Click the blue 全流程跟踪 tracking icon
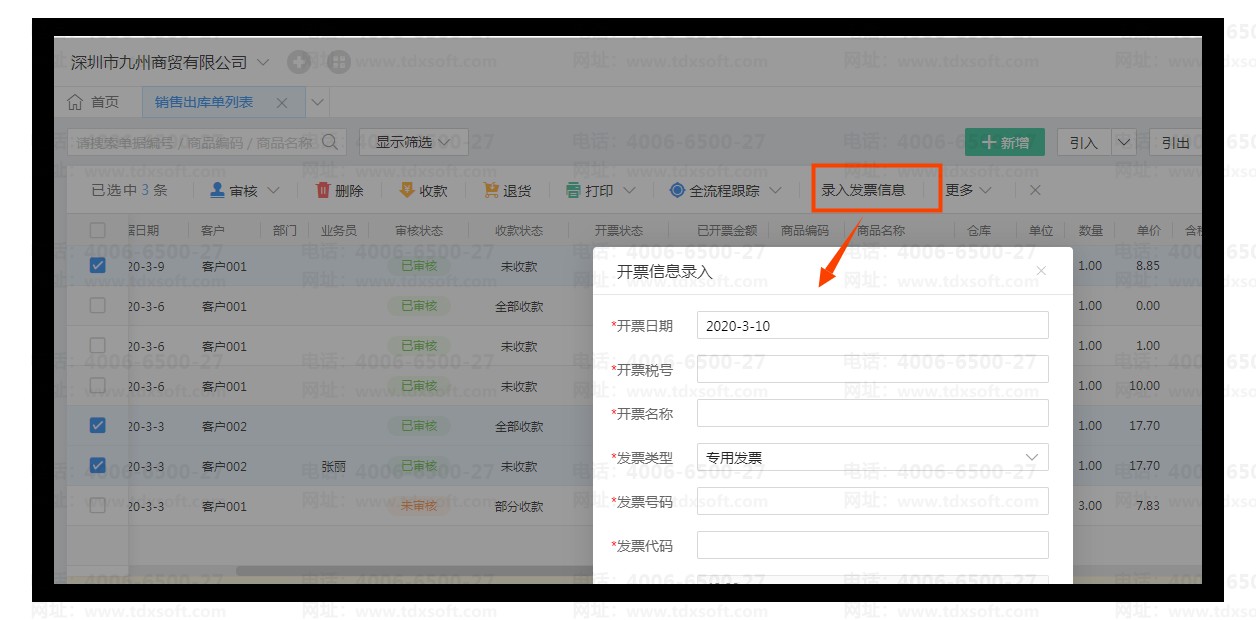 [x=677, y=190]
